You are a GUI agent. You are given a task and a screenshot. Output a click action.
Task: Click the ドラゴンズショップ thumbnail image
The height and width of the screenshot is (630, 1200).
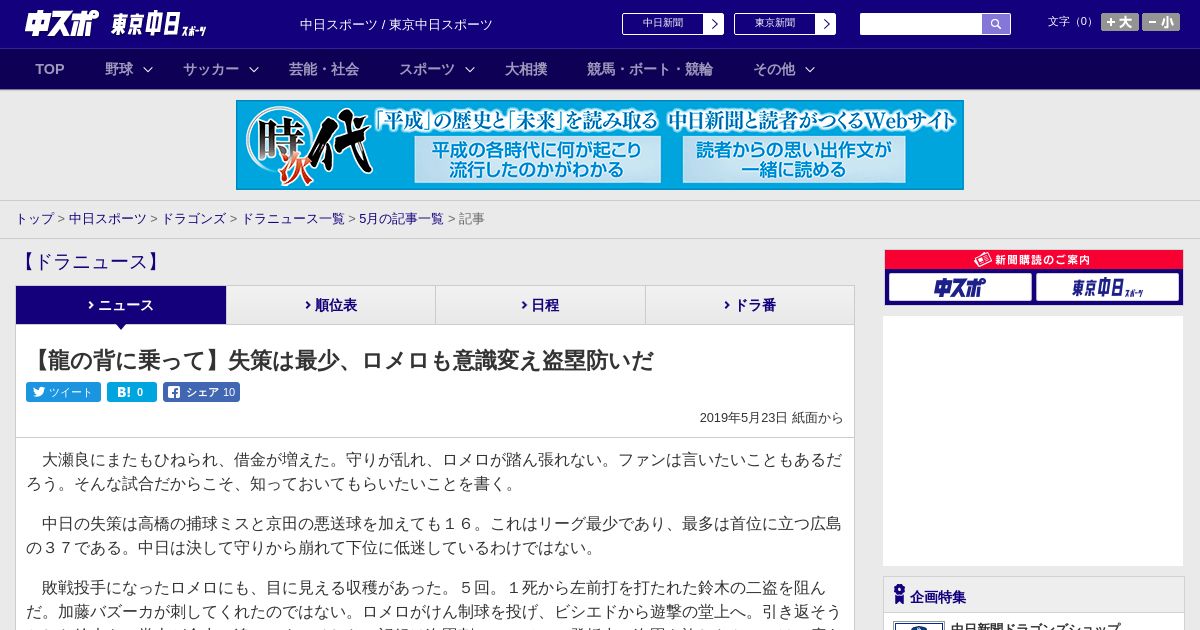pyautogui.click(x=918, y=625)
